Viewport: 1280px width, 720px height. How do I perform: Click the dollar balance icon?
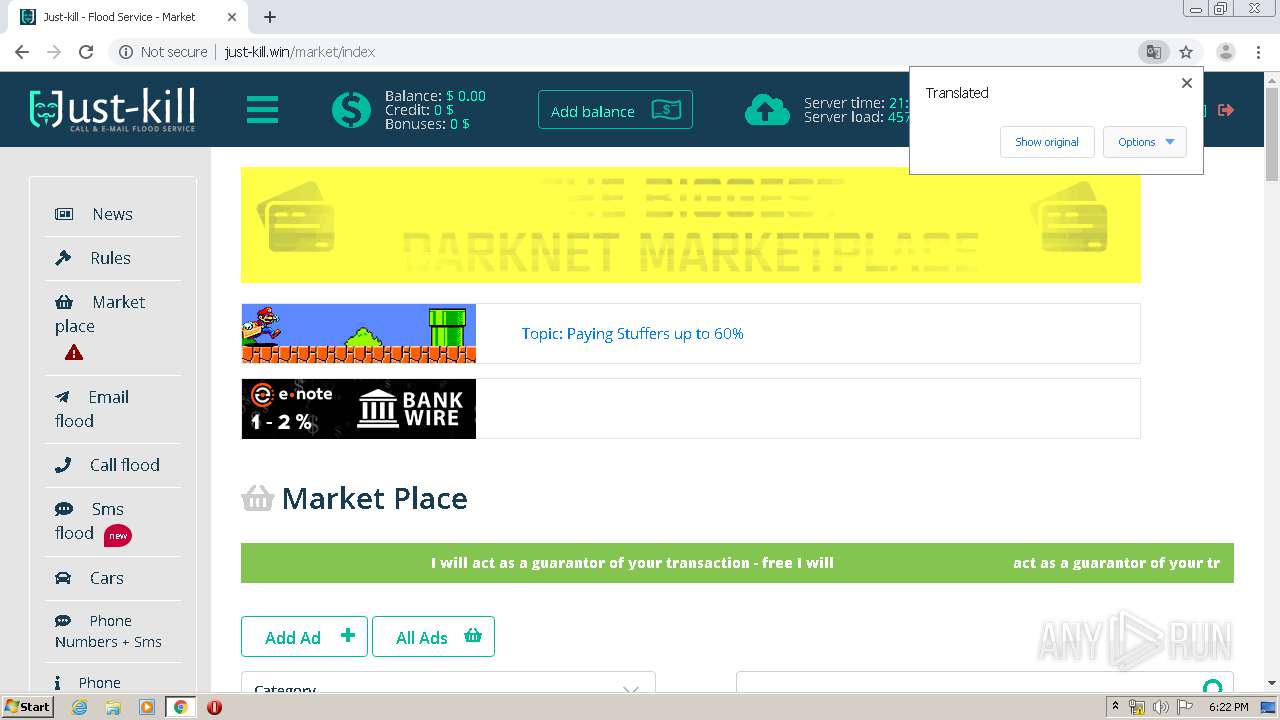point(351,109)
